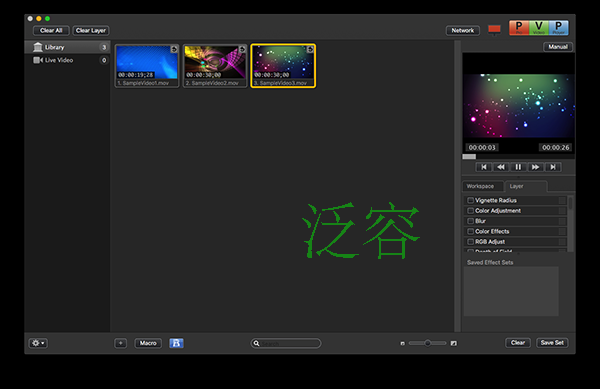The image size is (600, 389).
Task: Expand the Color Effects row options
Action: [x=562, y=231]
